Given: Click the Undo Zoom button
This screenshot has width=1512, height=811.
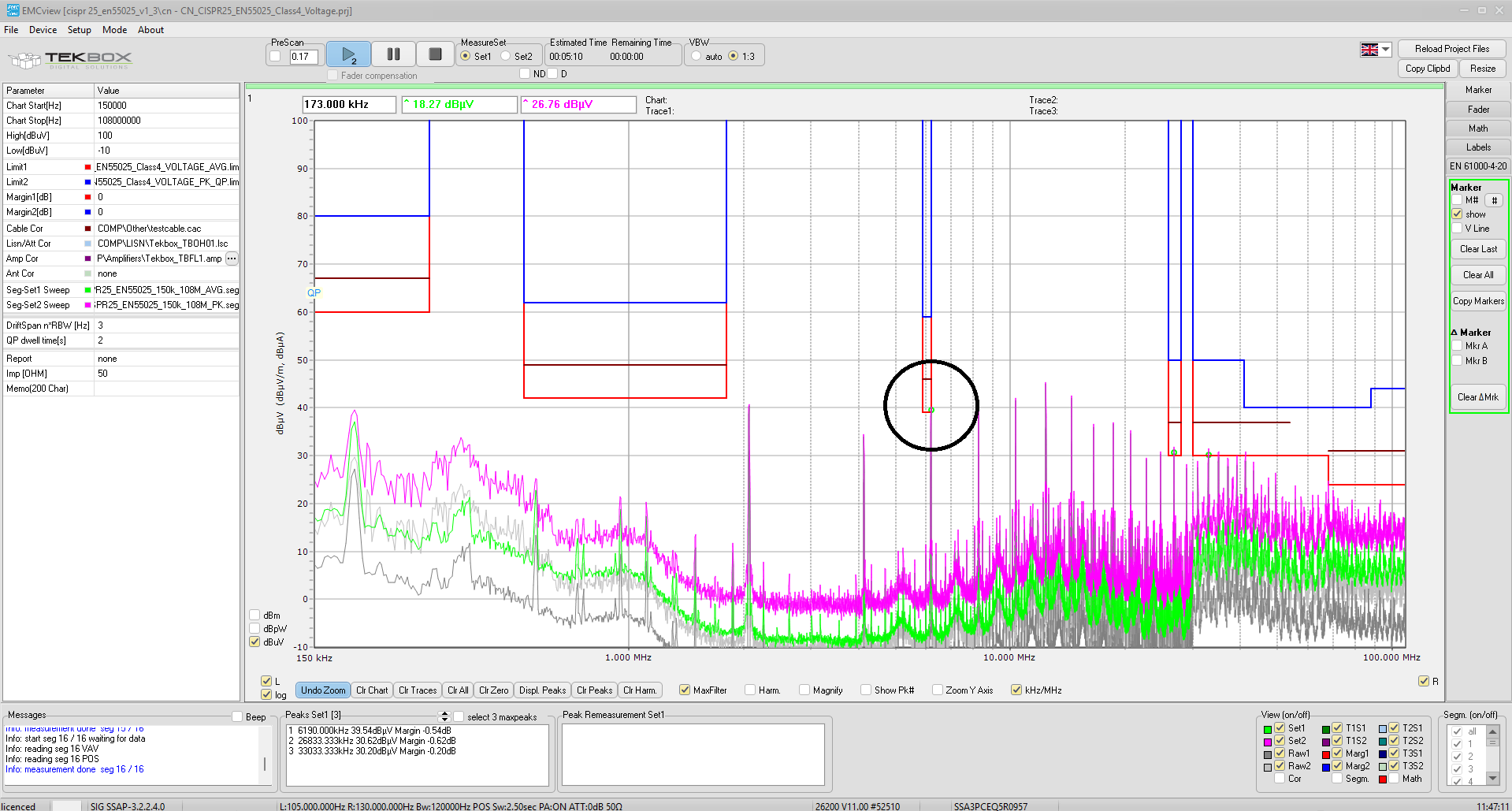Looking at the screenshot, I should (x=323, y=690).
